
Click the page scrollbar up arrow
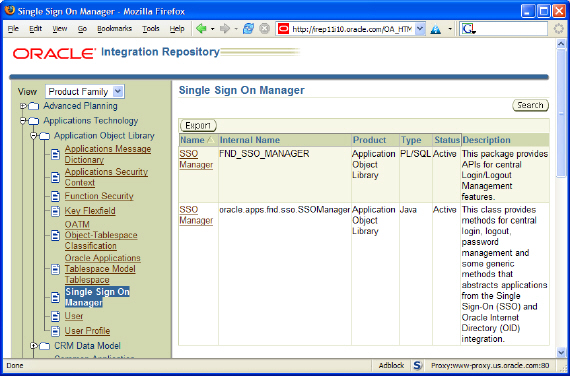pos(561,44)
